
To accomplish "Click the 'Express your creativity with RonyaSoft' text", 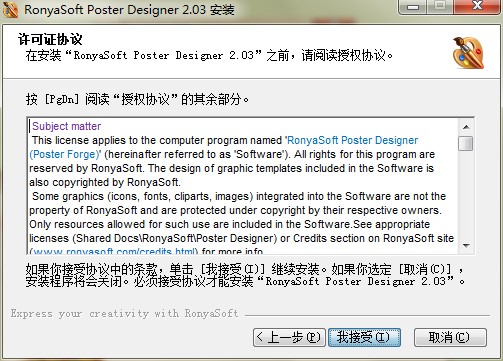I will (x=124, y=314).
